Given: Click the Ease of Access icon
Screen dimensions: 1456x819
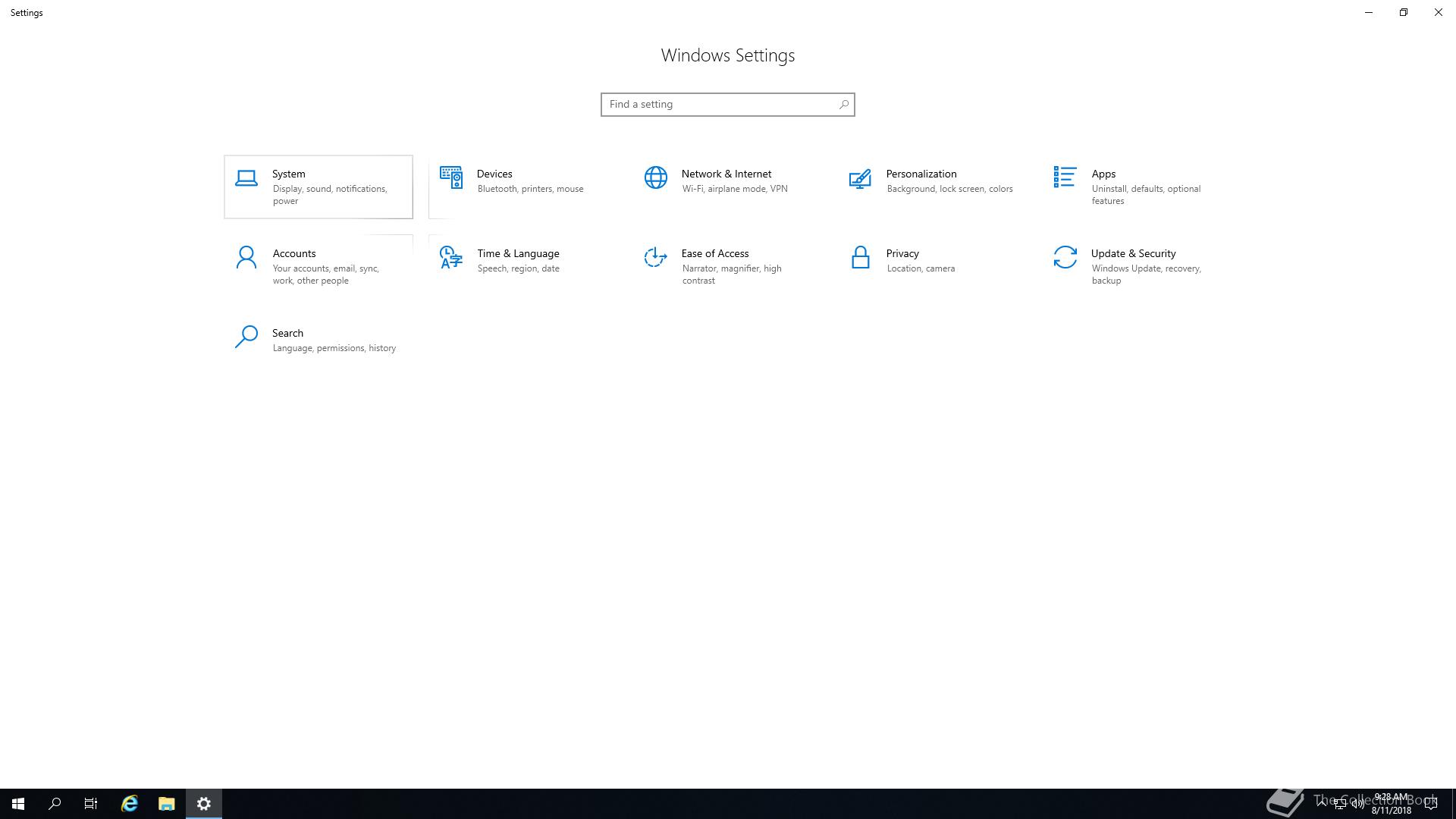Looking at the screenshot, I should click(x=655, y=258).
